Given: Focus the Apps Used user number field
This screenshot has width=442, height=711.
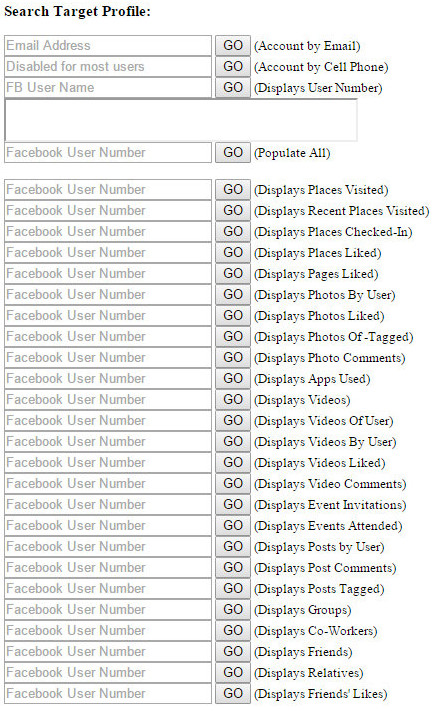Looking at the screenshot, I should pos(108,379).
